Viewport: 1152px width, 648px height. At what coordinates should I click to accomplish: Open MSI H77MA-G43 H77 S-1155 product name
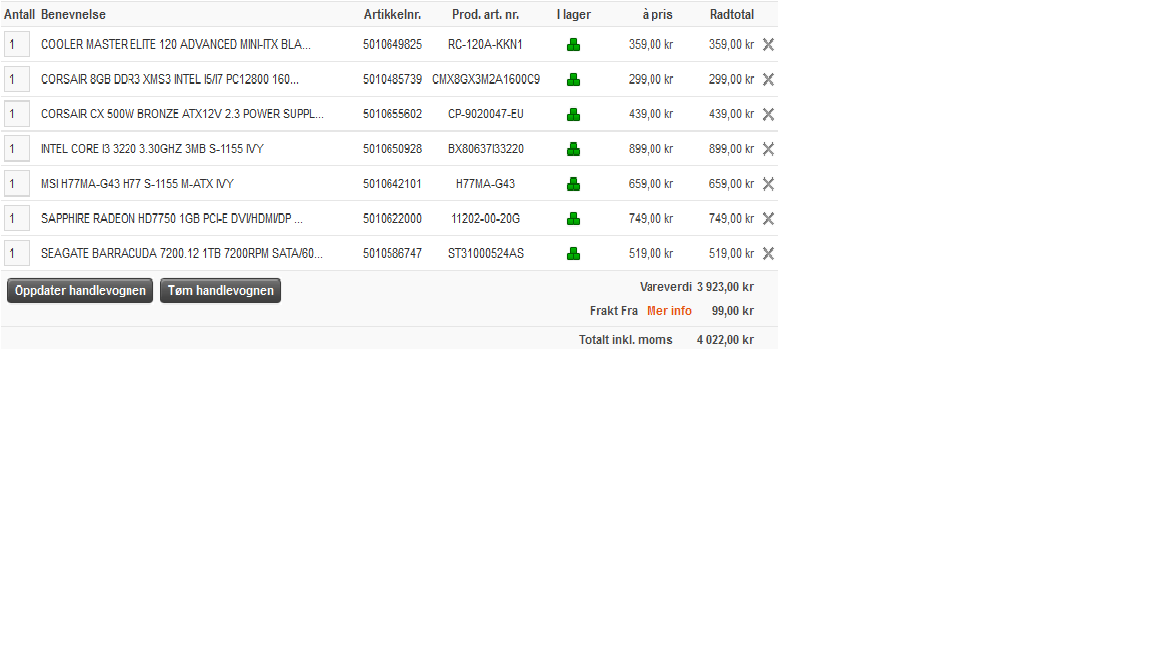pyautogui.click(x=137, y=184)
